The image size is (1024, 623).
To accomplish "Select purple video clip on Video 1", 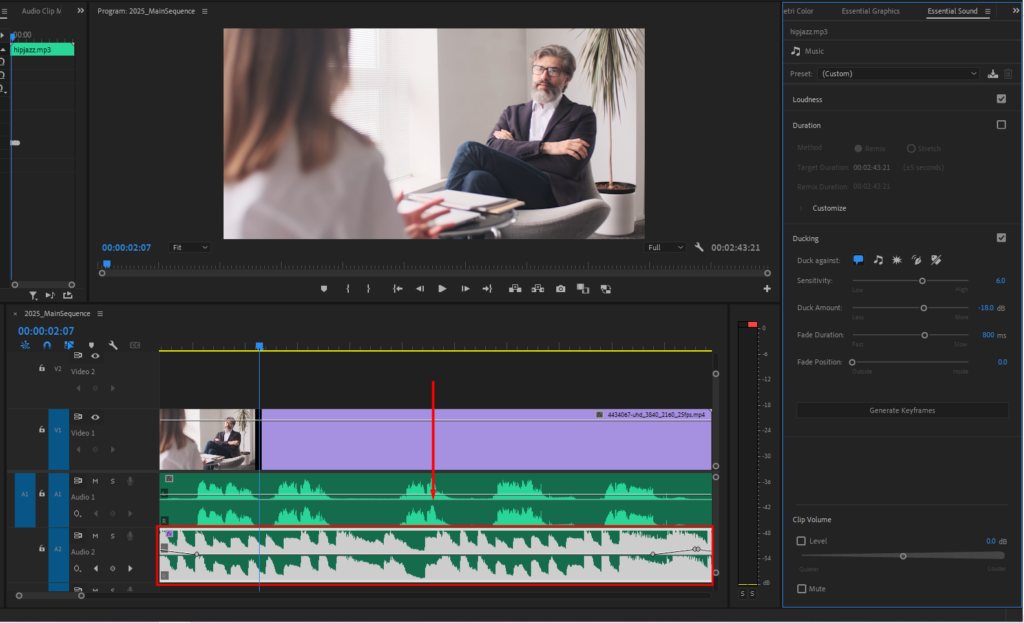I will 486,439.
